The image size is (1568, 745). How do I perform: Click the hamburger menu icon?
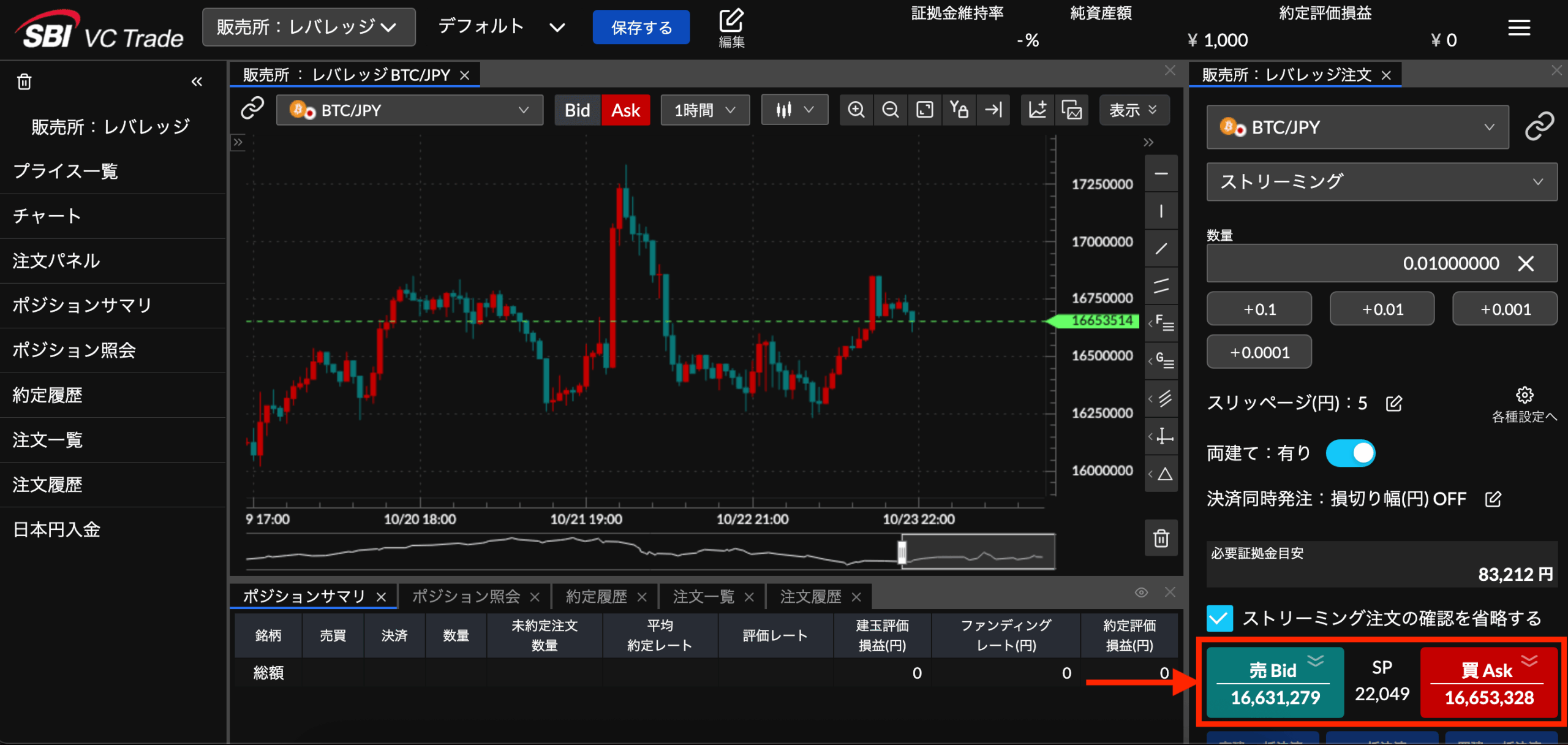(1518, 28)
